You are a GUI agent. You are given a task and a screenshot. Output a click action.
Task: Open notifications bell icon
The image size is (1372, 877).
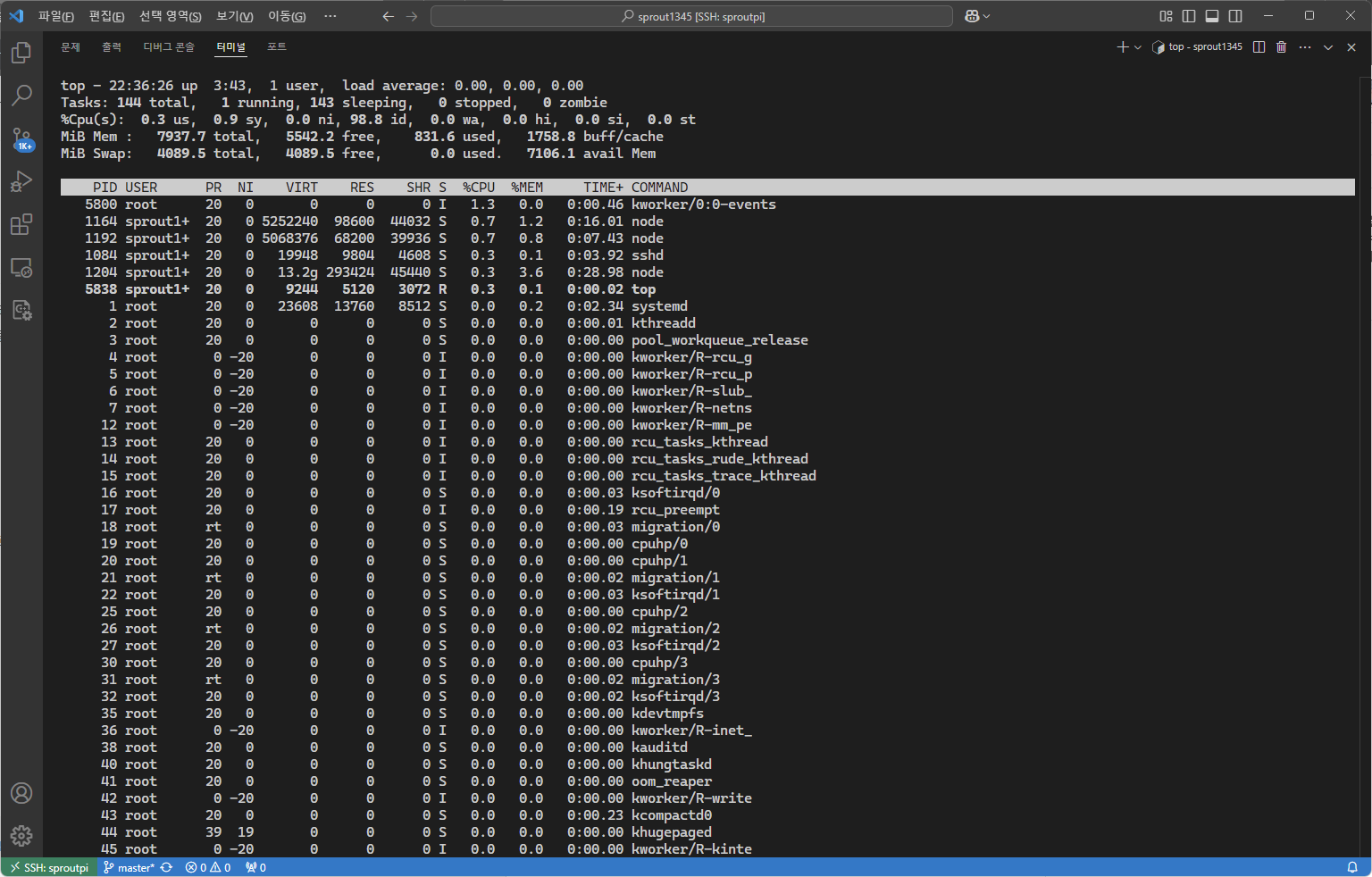point(1352,867)
